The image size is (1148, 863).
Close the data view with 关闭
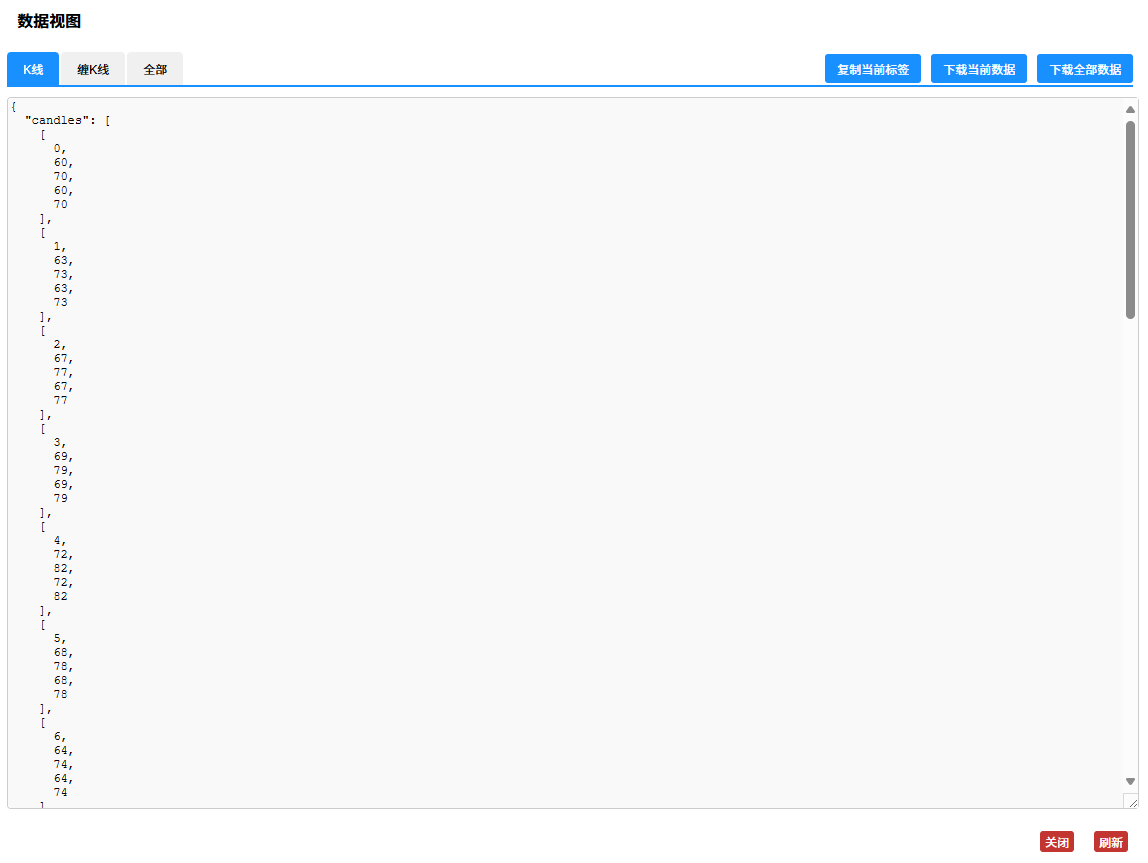(1056, 842)
